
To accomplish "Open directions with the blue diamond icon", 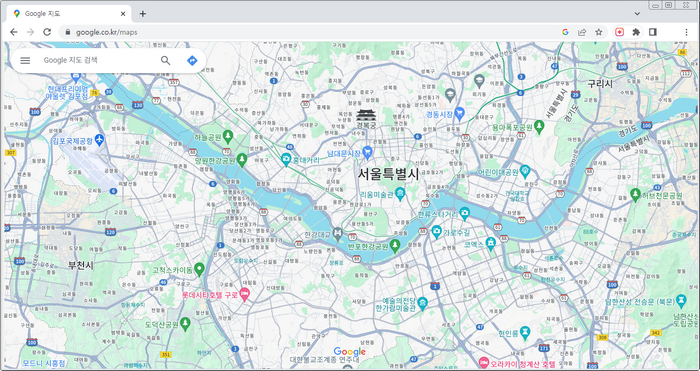I will (192, 61).
